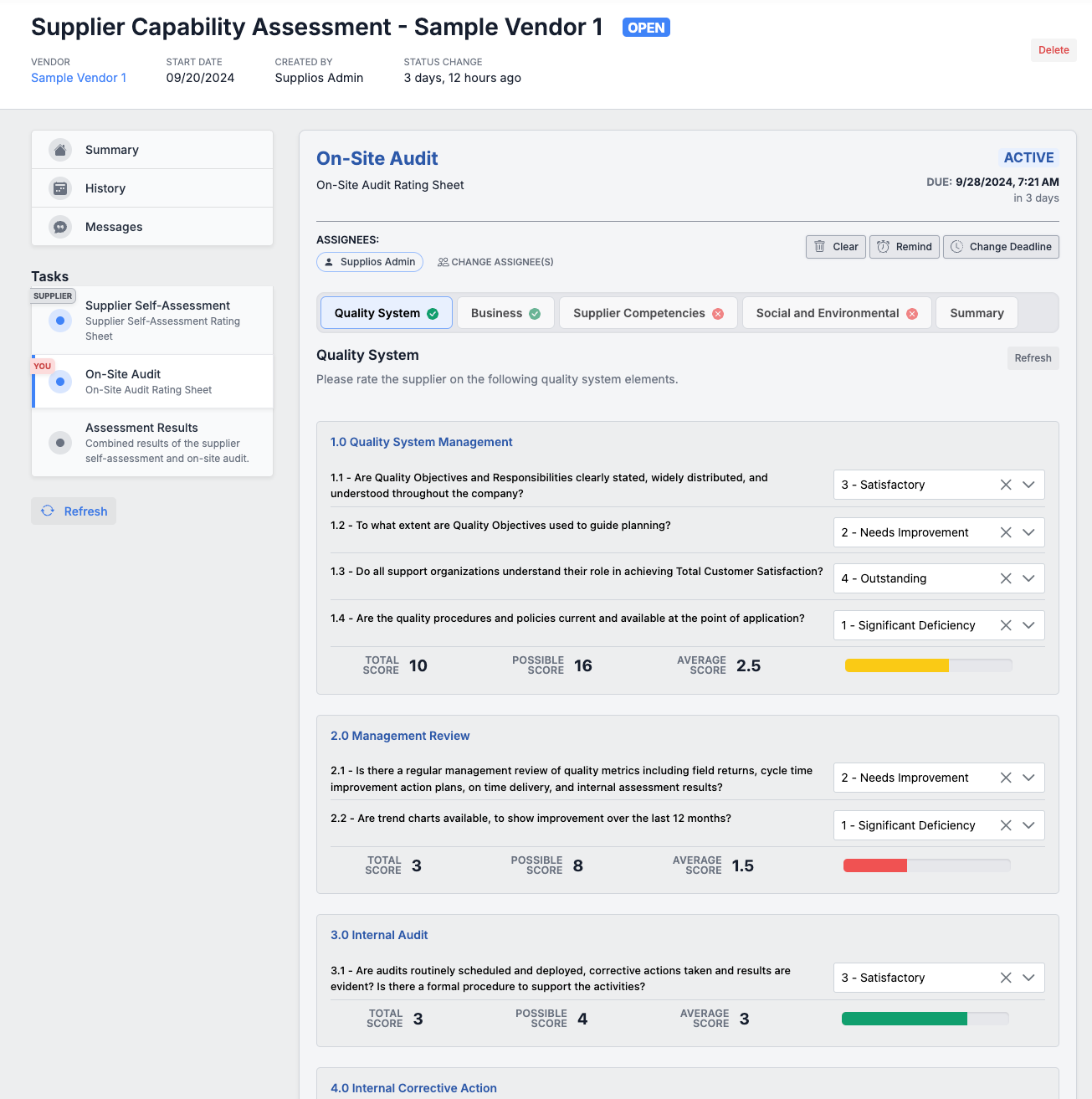This screenshot has height=1099, width=1092.
Task: Clear the rating for question 3.1
Action: [x=1006, y=978]
